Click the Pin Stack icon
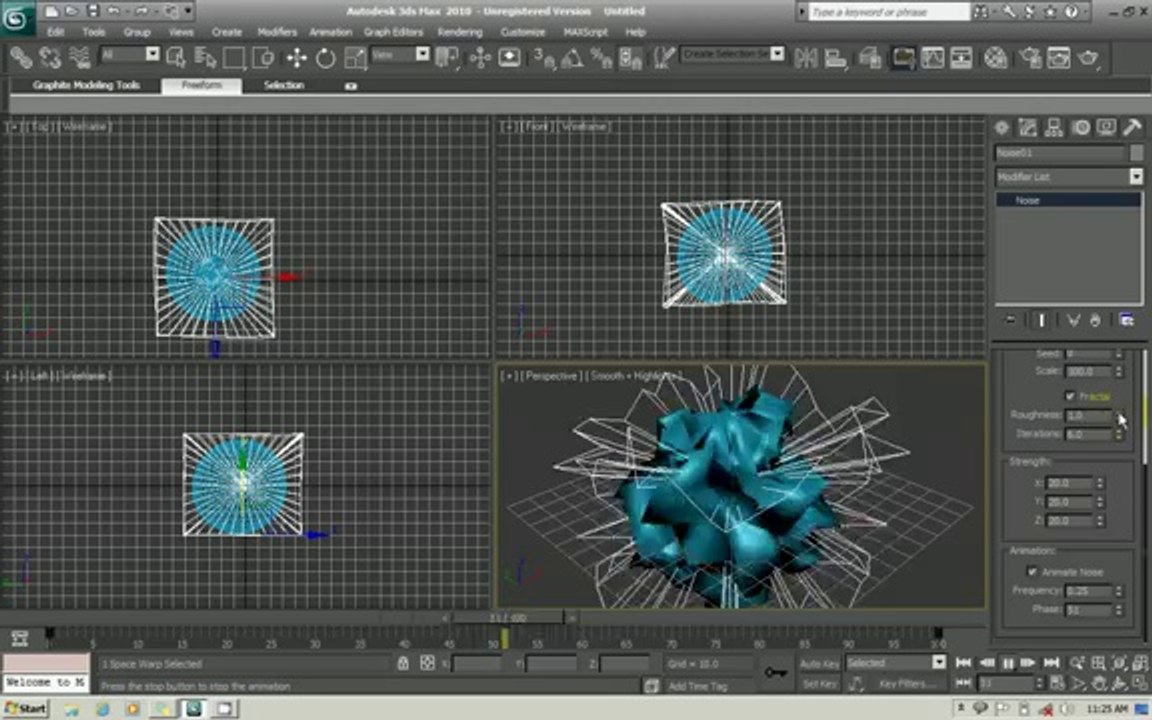 click(1010, 320)
